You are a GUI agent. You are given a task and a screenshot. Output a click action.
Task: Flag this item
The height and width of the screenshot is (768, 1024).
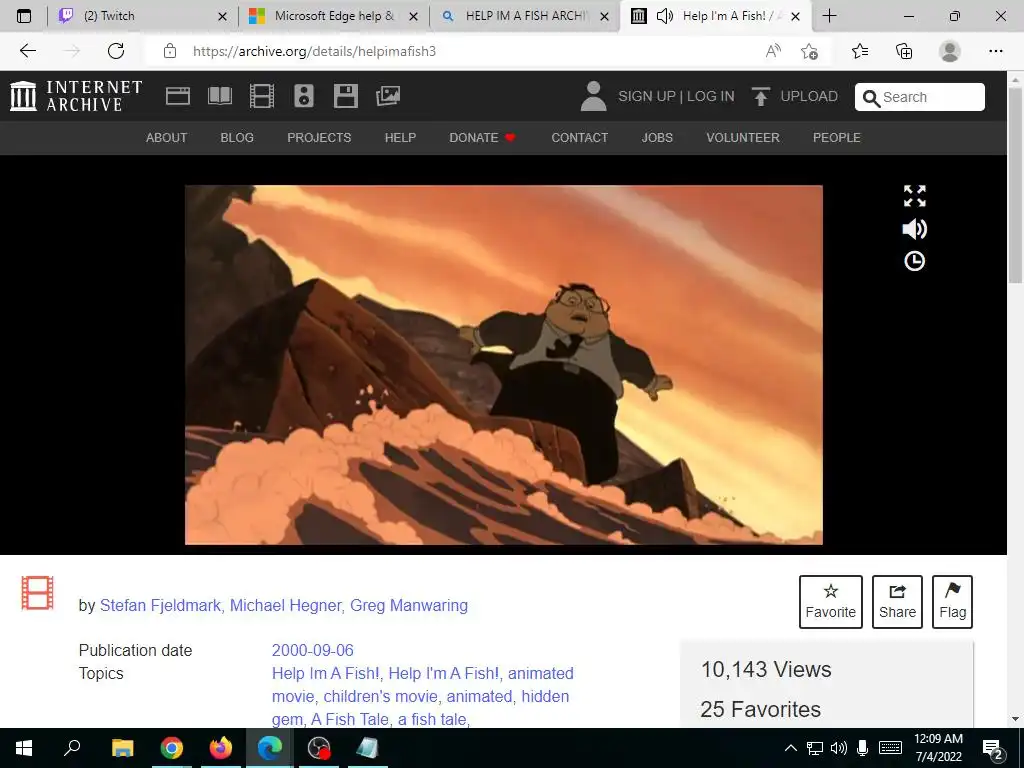tap(952, 601)
